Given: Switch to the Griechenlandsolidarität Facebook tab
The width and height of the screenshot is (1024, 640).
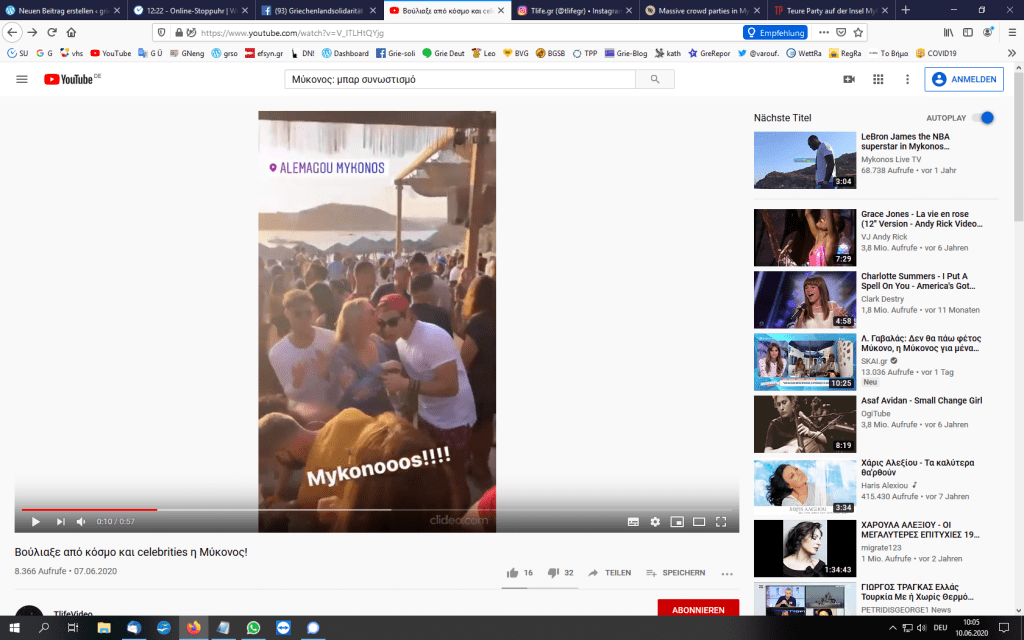Looking at the screenshot, I should (x=317, y=10).
